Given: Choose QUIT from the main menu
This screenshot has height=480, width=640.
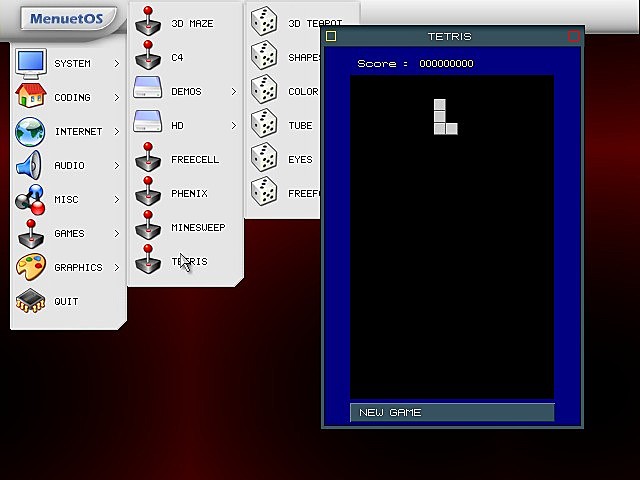Looking at the screenshot, I should coord(66,301).
